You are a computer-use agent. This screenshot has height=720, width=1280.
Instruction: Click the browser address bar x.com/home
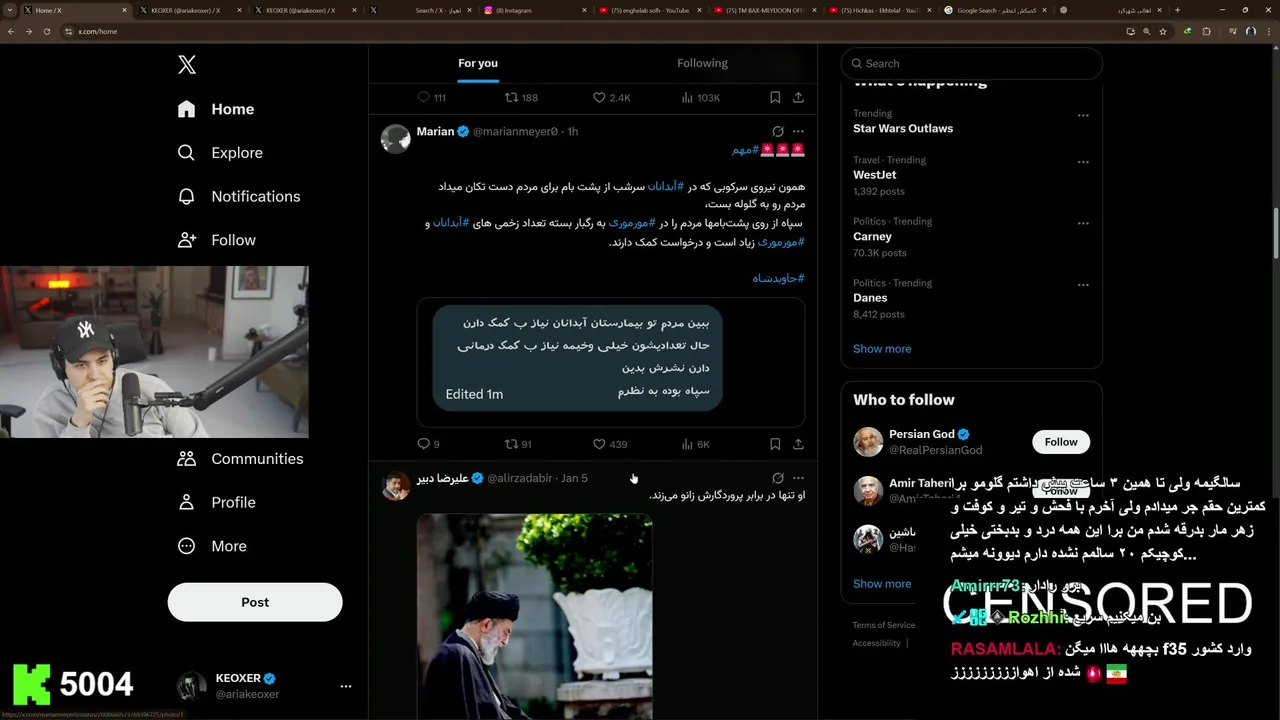590,31
